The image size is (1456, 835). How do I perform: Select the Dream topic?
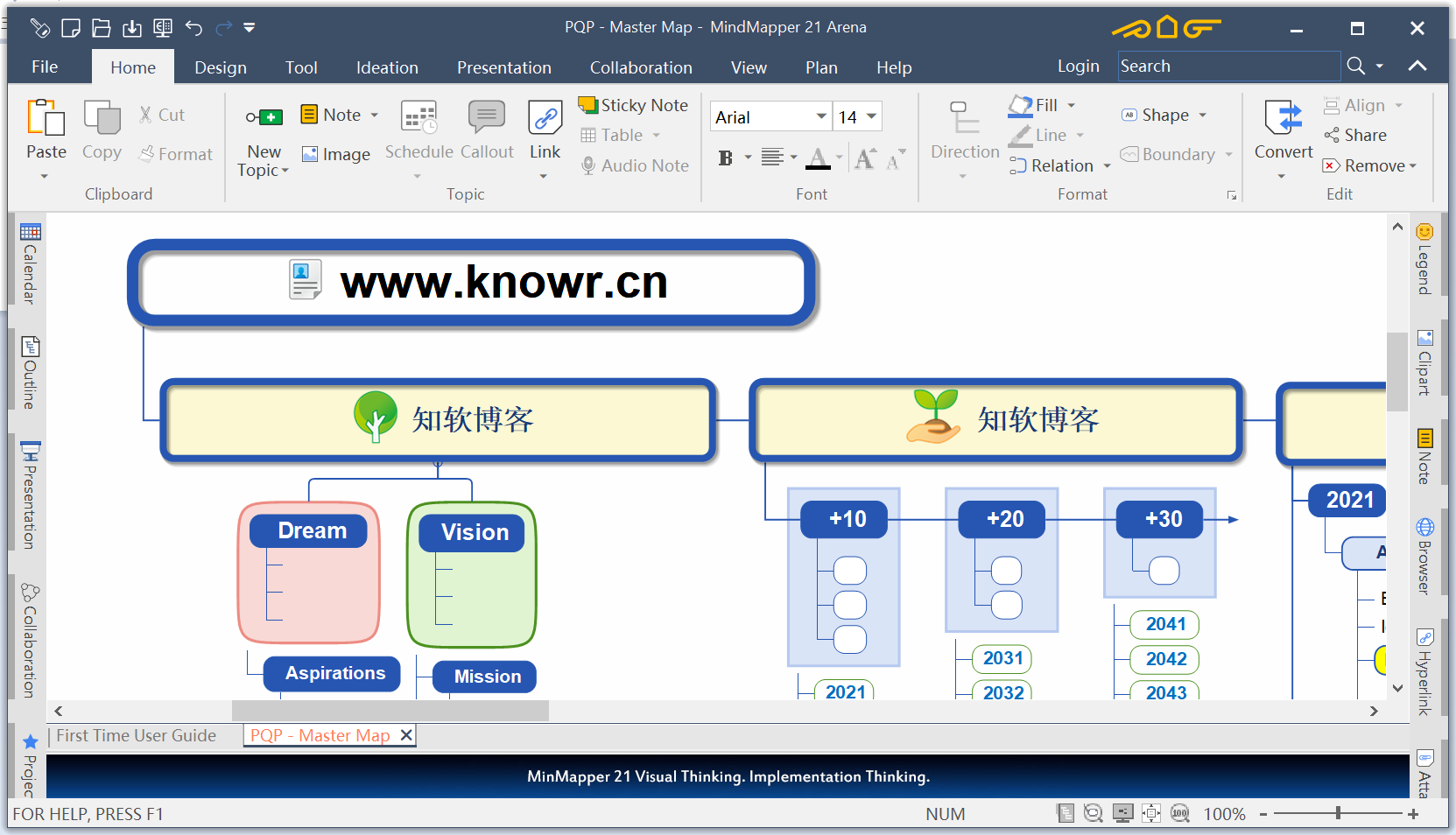308,530
